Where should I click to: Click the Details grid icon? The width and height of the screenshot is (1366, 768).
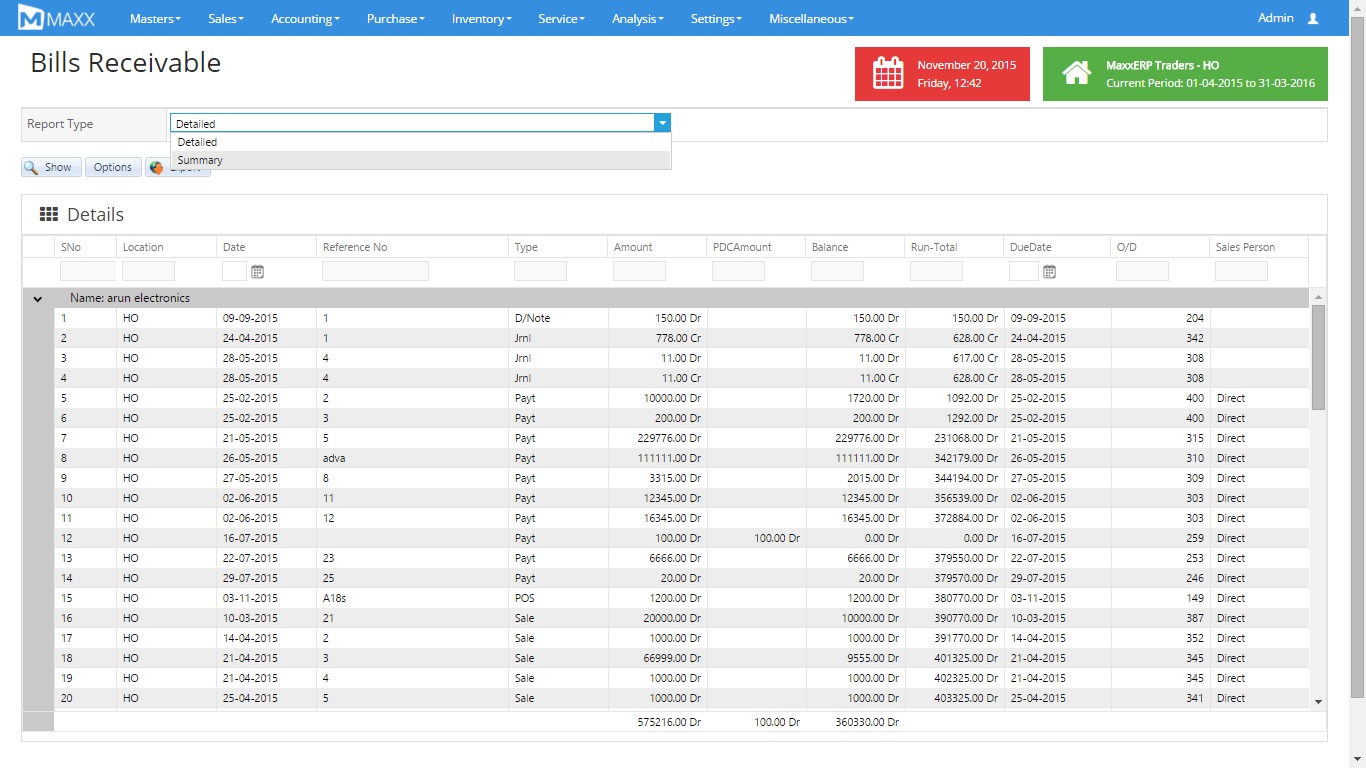click(x=48, y=215)
